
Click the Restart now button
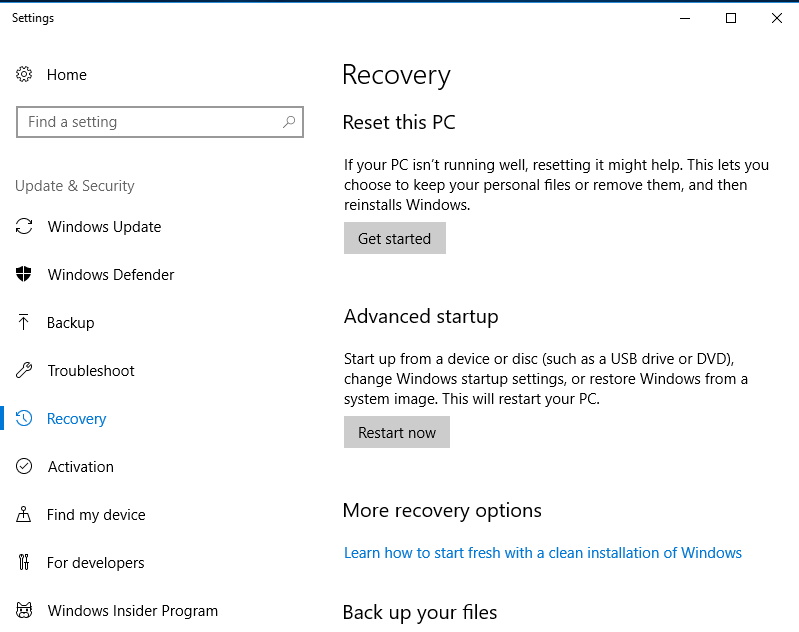pyautogui.click(x=396, y=432)
